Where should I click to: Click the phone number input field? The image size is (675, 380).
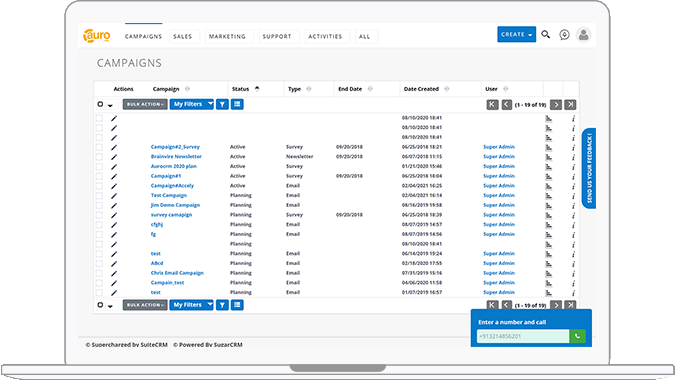pos(523,336)
